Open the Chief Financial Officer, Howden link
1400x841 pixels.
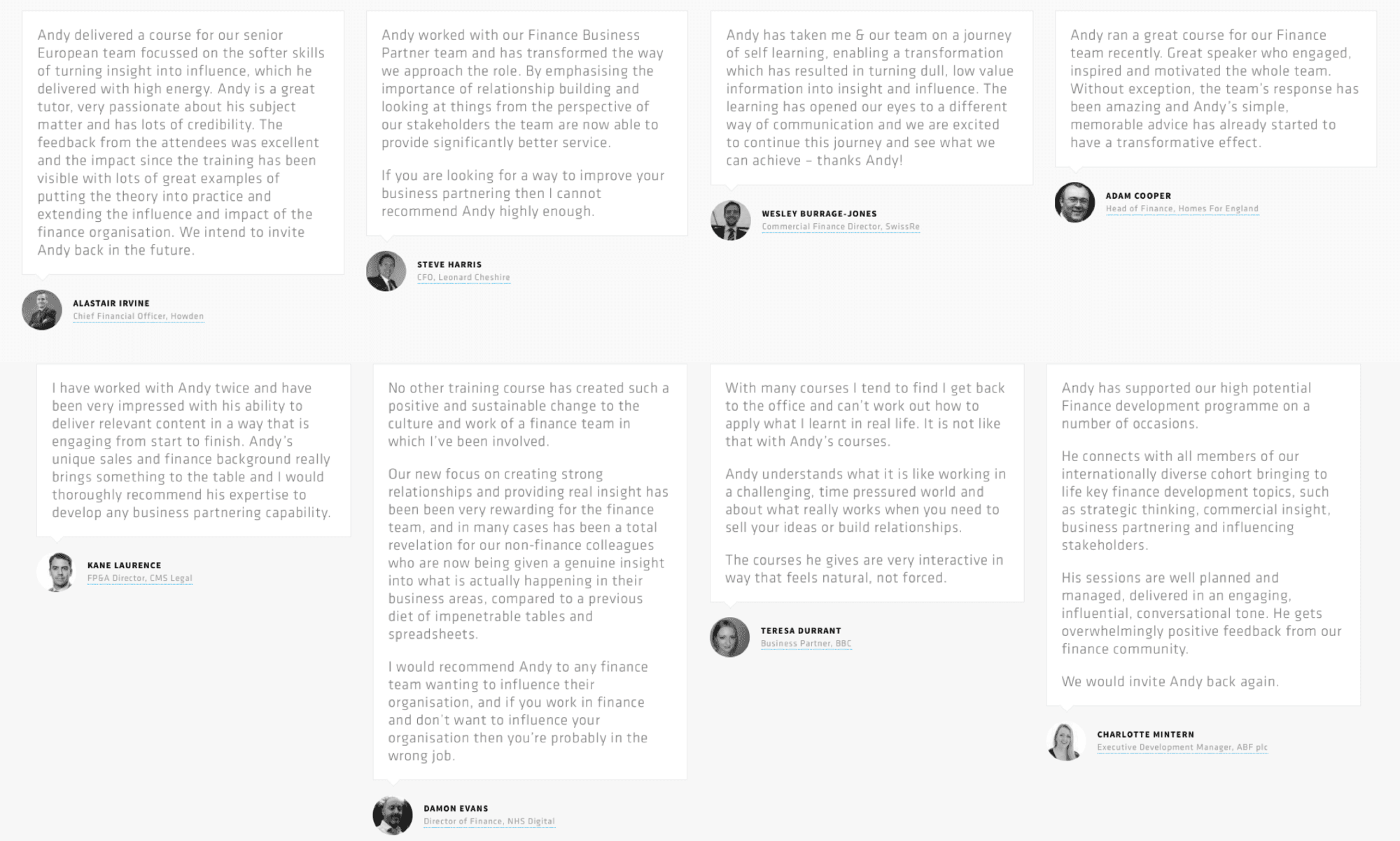point(138,316)
